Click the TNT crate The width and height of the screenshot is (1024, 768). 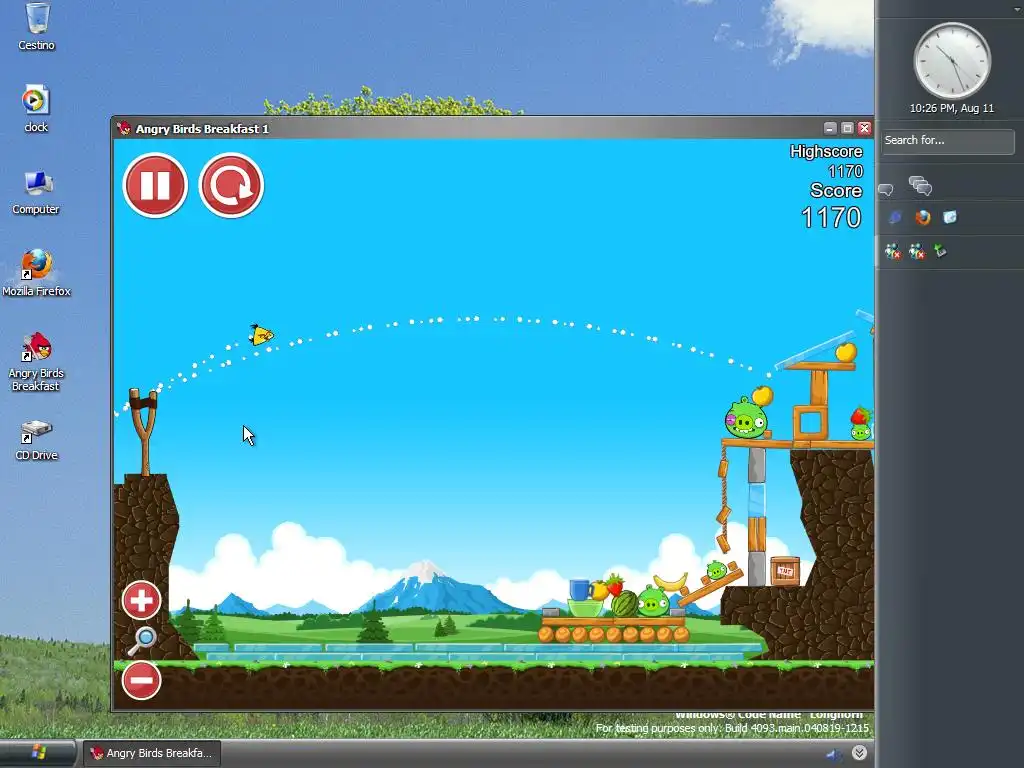[784, 571]
